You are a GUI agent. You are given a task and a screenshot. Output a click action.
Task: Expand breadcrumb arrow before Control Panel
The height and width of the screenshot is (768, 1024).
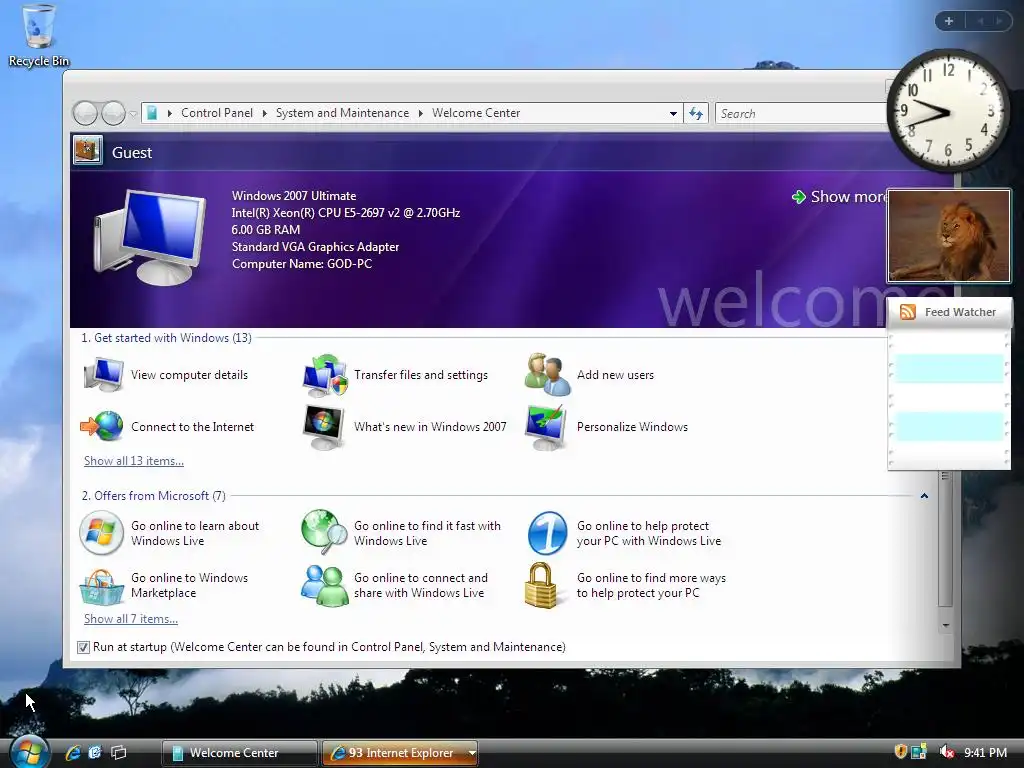[170, 113]
